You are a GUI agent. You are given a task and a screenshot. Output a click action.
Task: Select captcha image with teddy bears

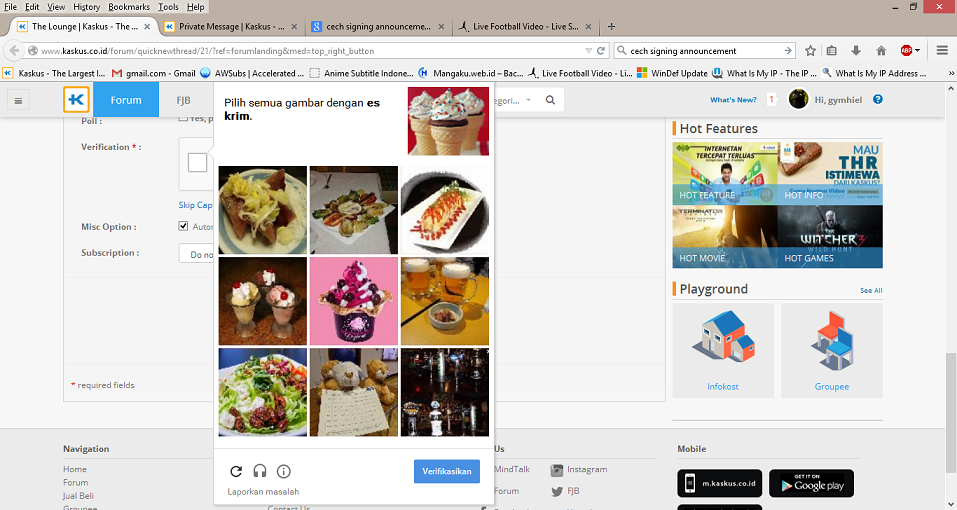click(354, 392)
